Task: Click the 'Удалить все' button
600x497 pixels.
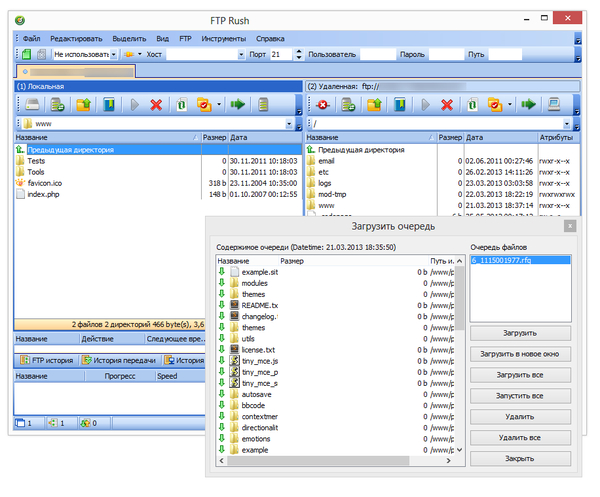Action: (x=520, y=438)
